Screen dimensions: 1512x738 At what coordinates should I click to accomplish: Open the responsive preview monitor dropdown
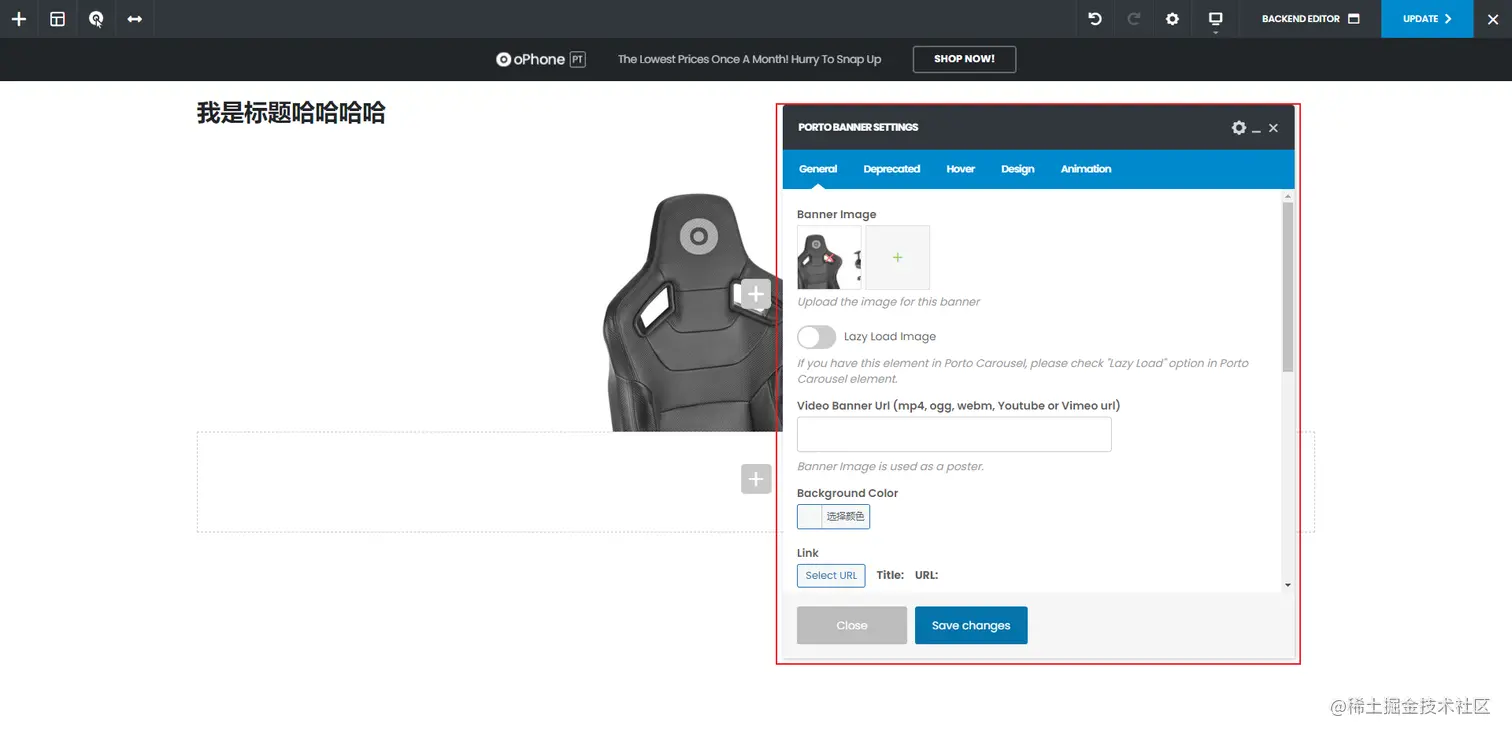coord(1216,20)
